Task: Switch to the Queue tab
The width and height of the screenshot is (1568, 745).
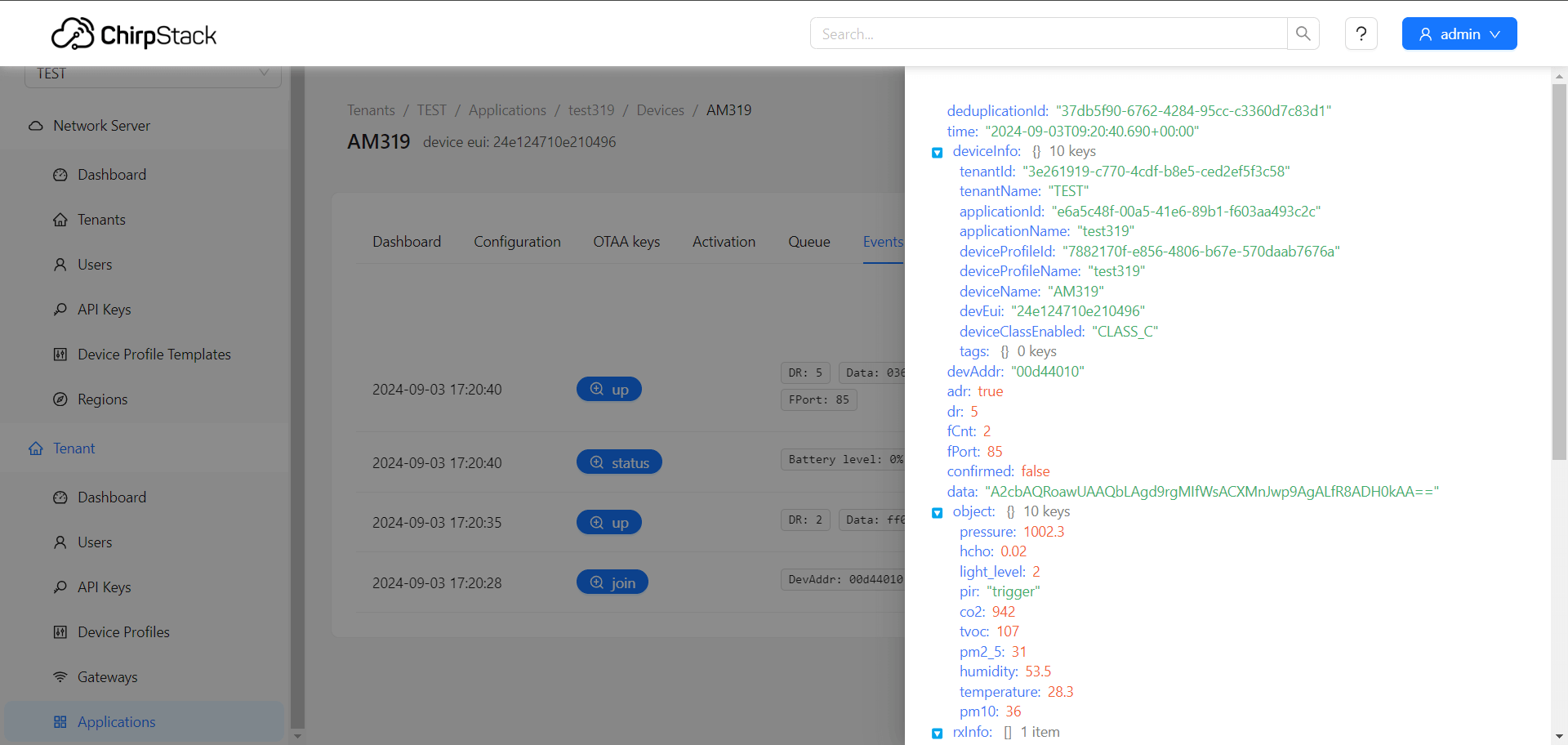Action: pos(808,242)
